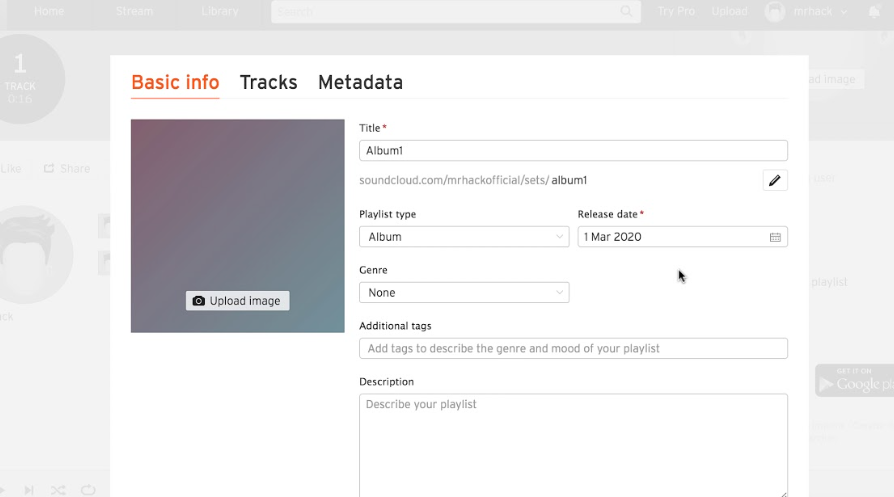Toggle repeat in the player bar

tap(88, 489)
